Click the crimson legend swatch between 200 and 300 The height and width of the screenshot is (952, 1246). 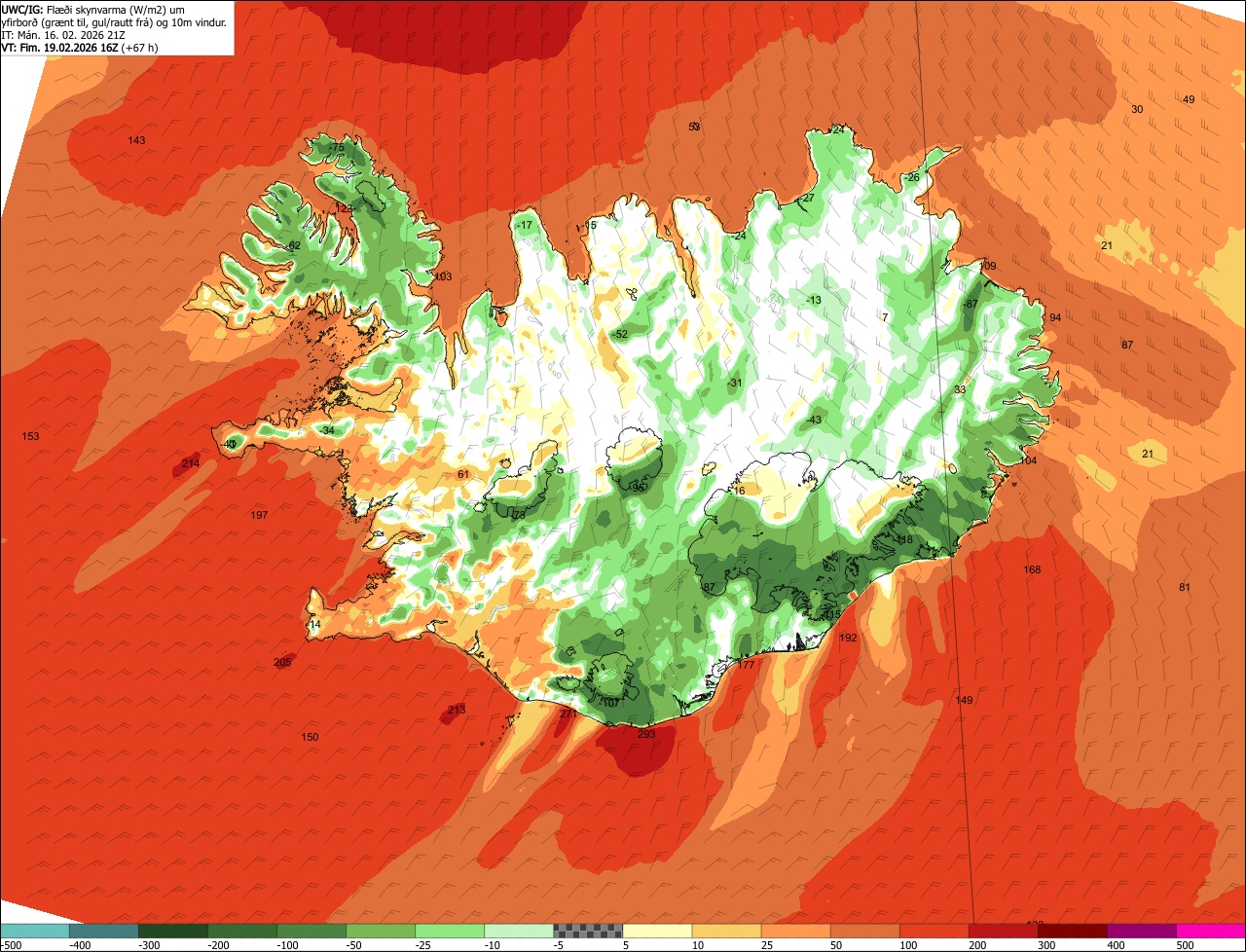pos(1004,931)
